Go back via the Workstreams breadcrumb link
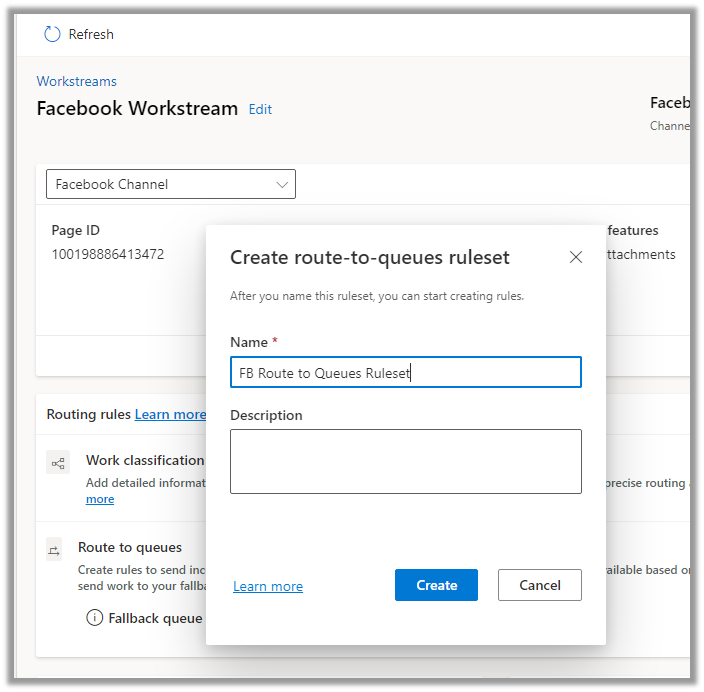The image size is (704, 692). pyautogui.click(x=77, y=81)
